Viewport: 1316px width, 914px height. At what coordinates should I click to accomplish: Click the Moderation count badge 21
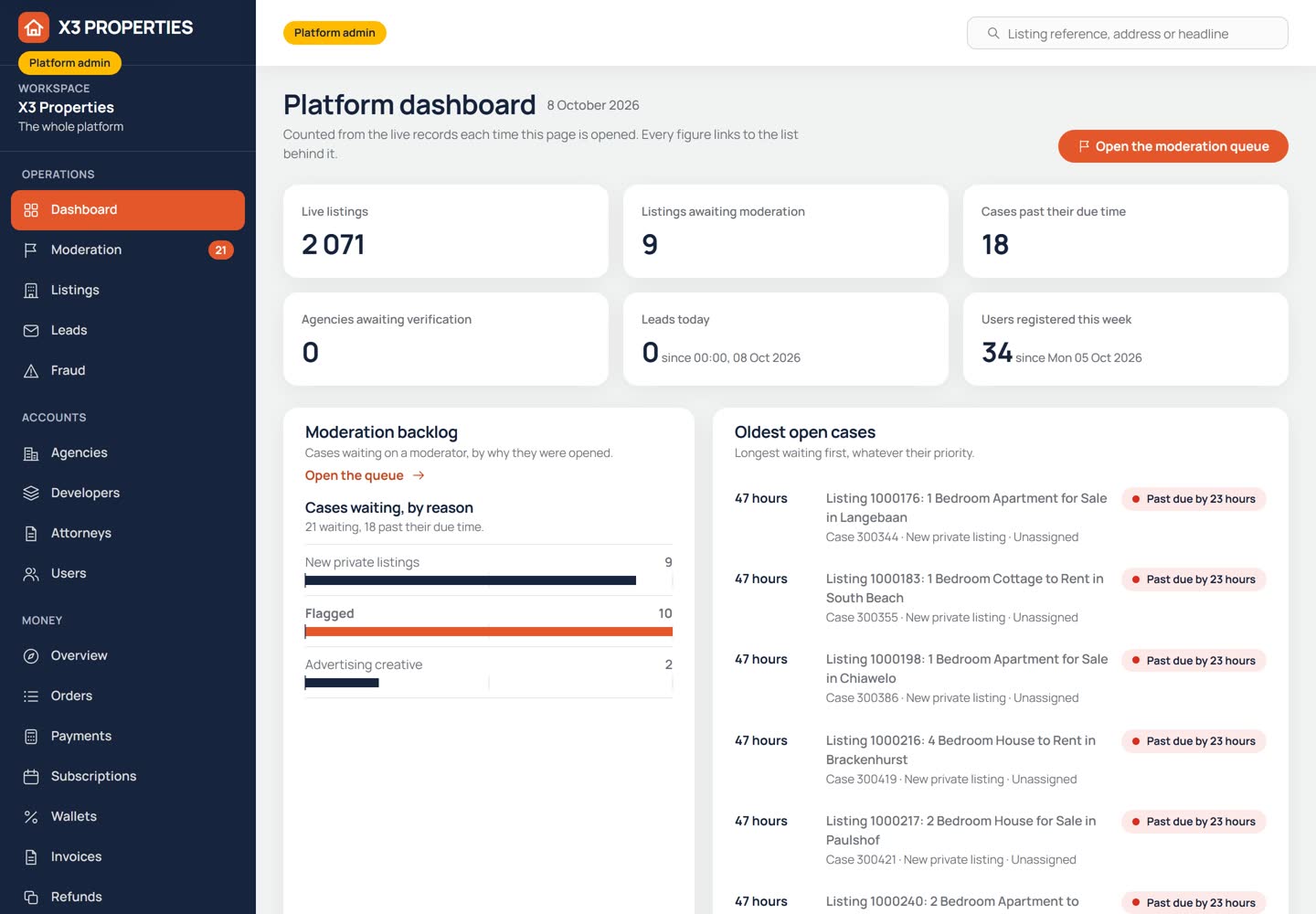pos(221,250)
